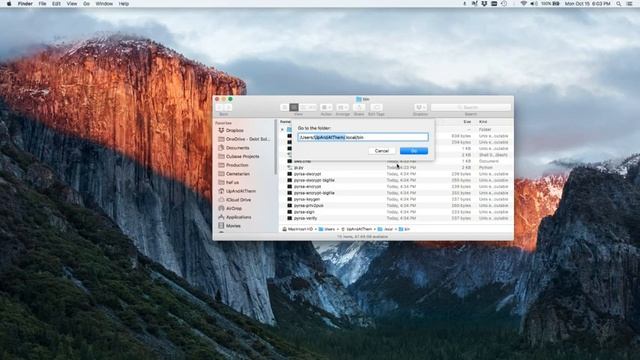Click Macintosh HD in the path bar
Screen dimensions: 640x360
tap(297, 229)
